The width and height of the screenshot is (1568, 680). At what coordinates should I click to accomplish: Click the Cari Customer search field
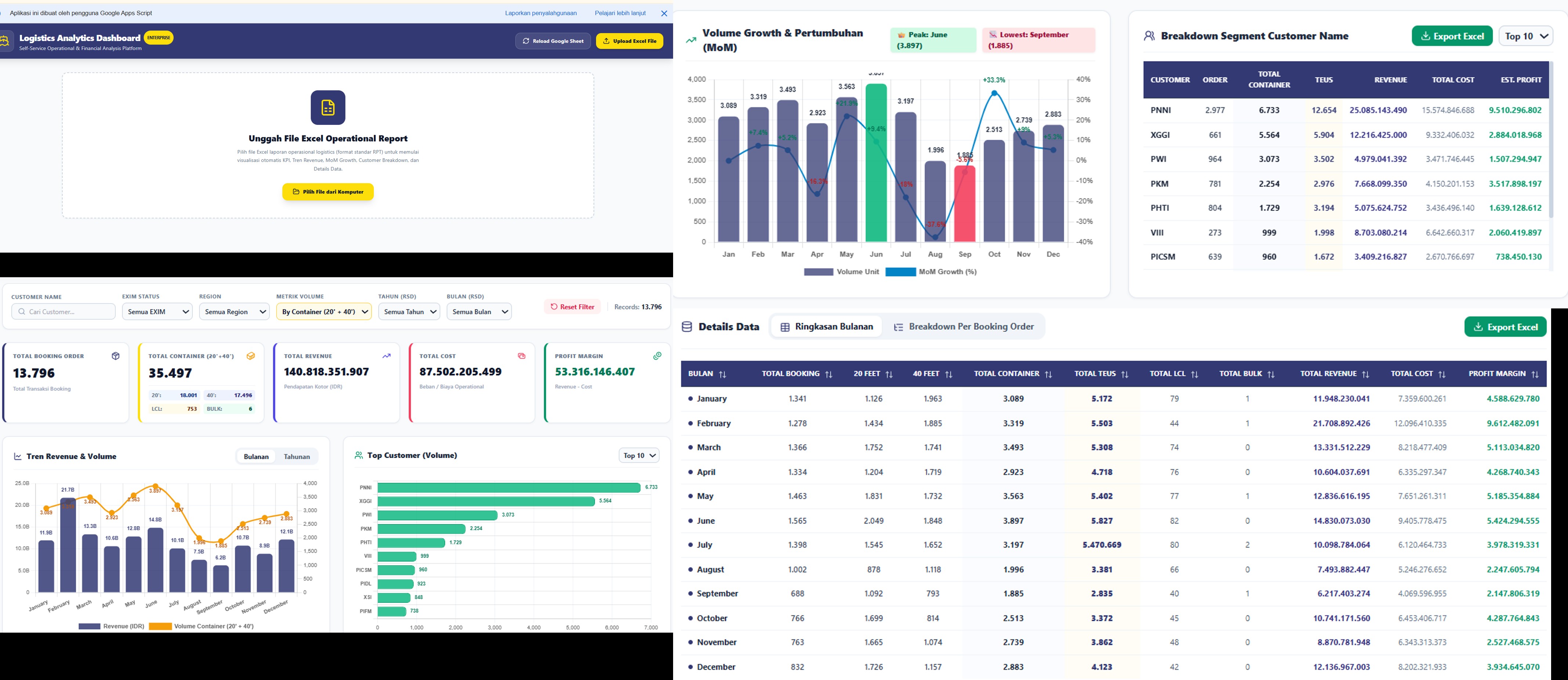tap(63, 312)
